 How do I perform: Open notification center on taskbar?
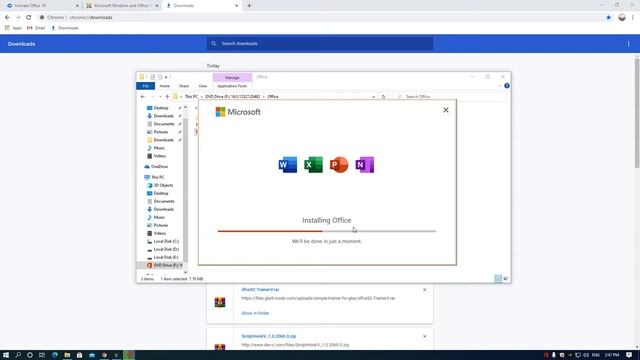pyautogui.click(x=629, y=355)
